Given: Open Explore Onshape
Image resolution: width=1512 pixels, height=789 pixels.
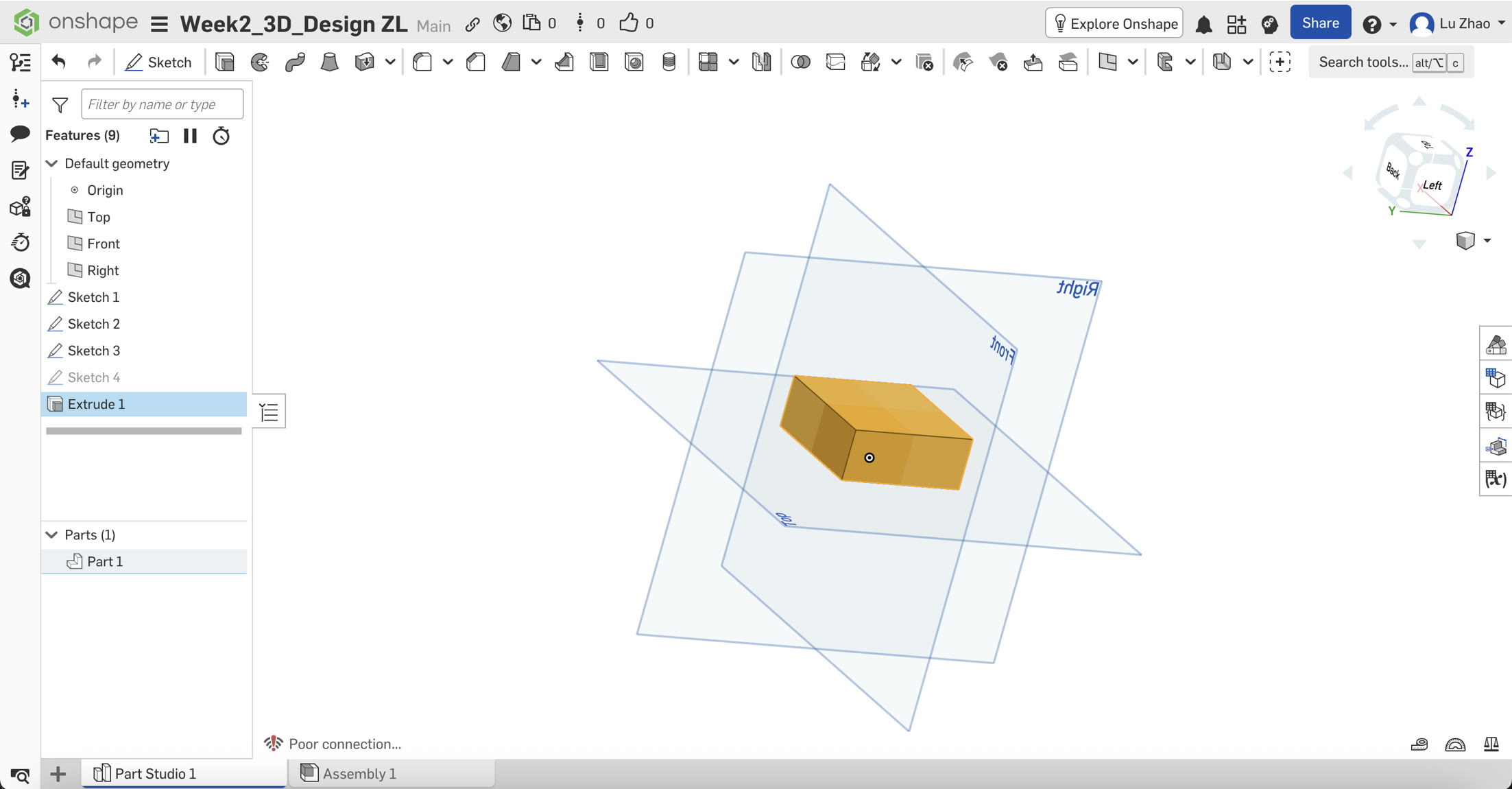Looking at the screenshot, I should click(x=1113, y=23).
